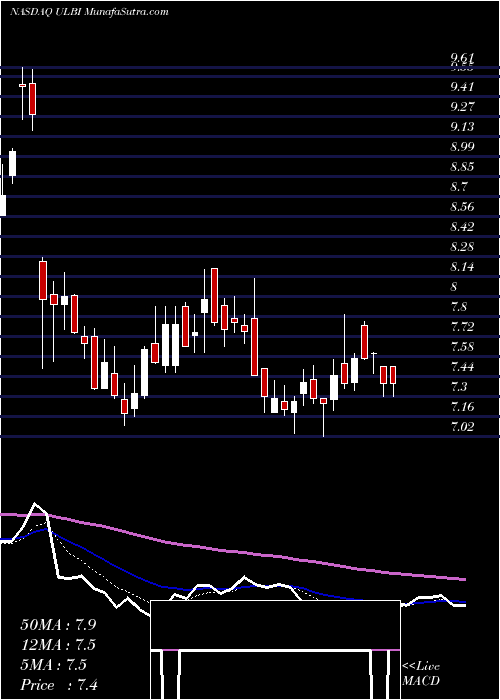Click the 8.42 price axis label

[x=462, y=227]
